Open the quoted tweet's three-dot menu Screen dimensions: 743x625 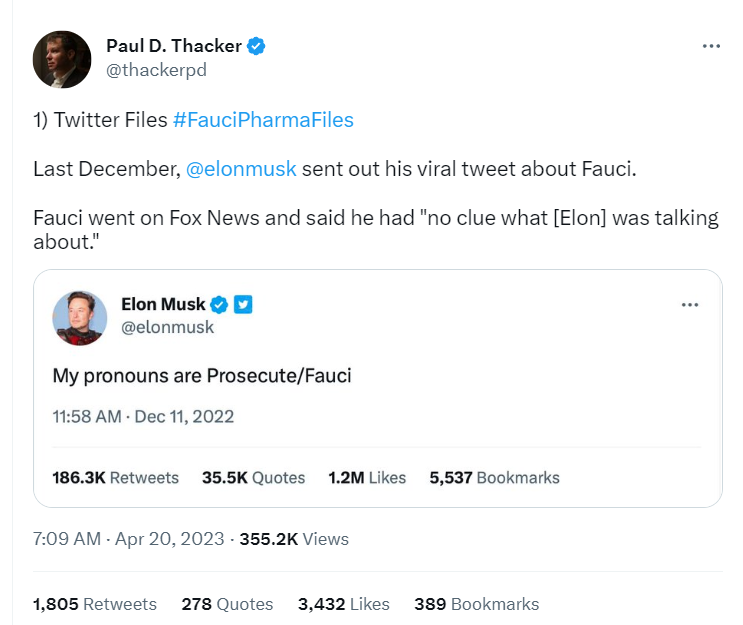pyautogui.click(x=689, y=304)
